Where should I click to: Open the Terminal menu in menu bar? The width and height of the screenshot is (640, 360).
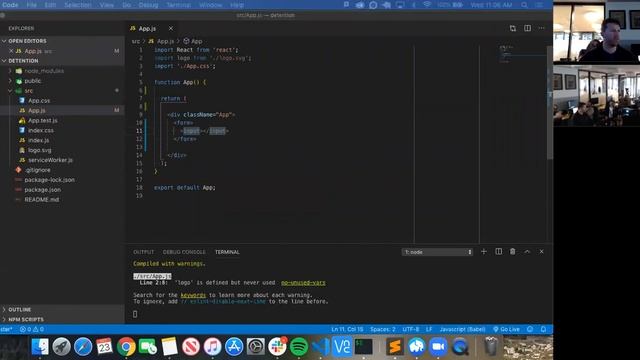click(x=178, y=5)
